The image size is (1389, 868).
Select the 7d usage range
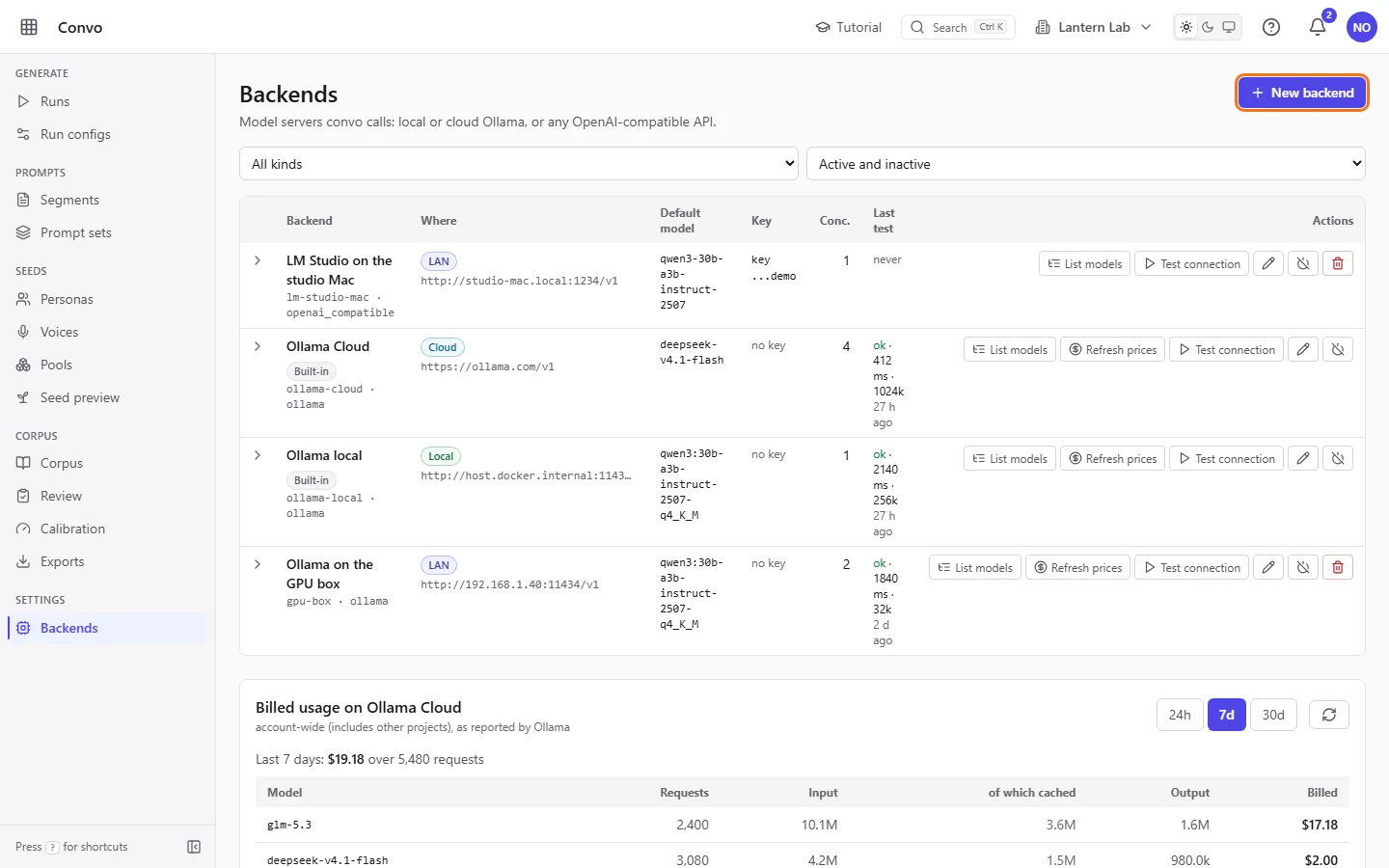pos(1227,715)
